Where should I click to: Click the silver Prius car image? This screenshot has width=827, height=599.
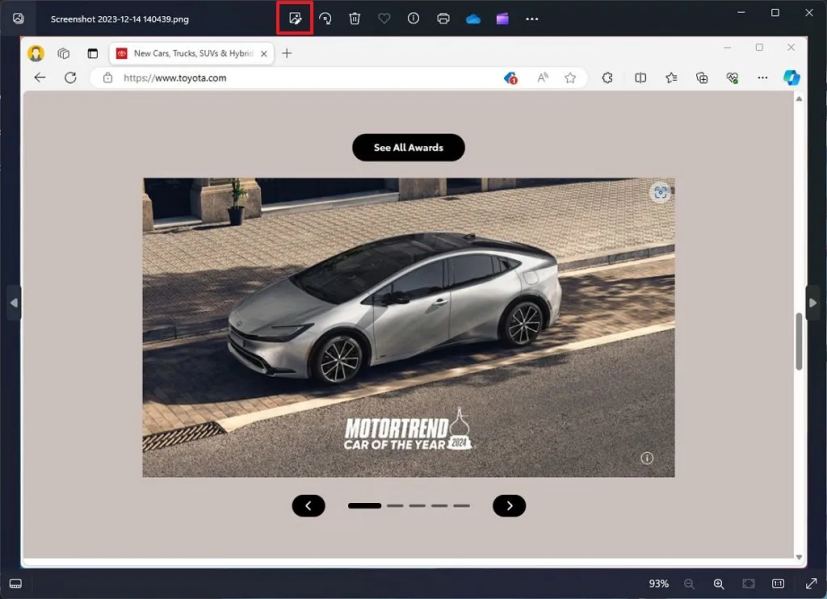coord(409,327)
